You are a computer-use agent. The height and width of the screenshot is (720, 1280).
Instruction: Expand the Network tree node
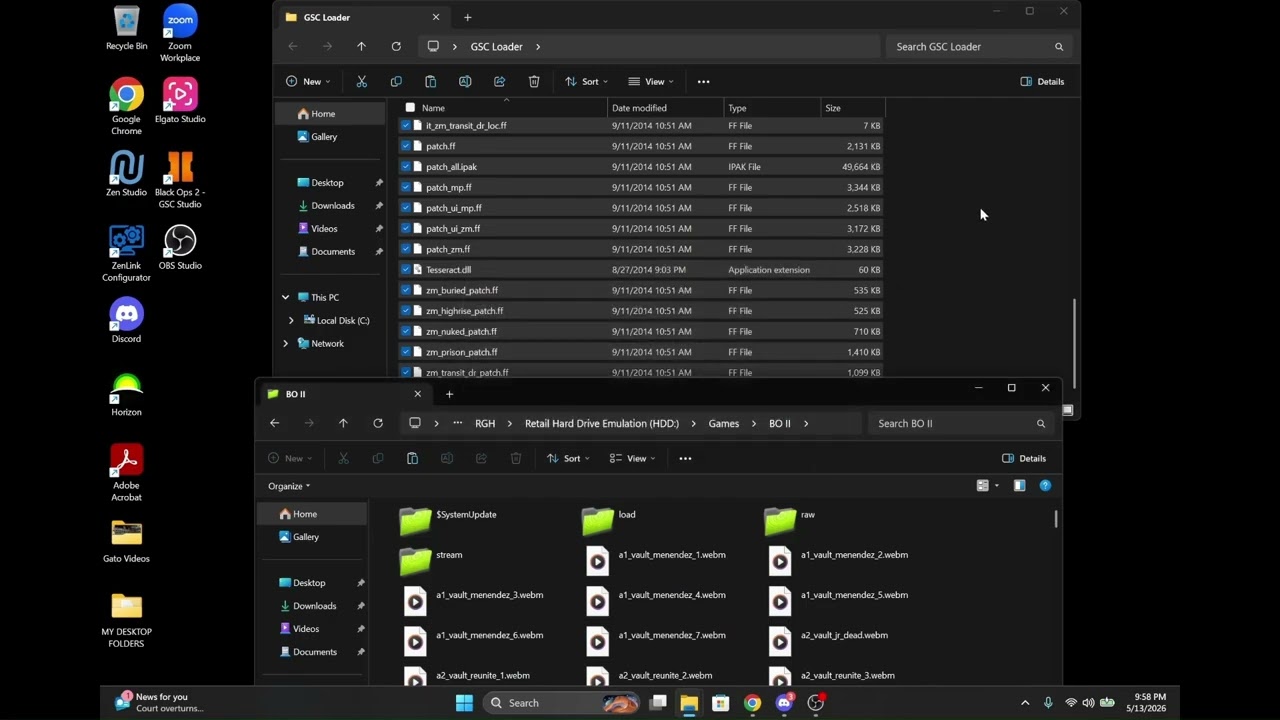click(x=285, y=344)
